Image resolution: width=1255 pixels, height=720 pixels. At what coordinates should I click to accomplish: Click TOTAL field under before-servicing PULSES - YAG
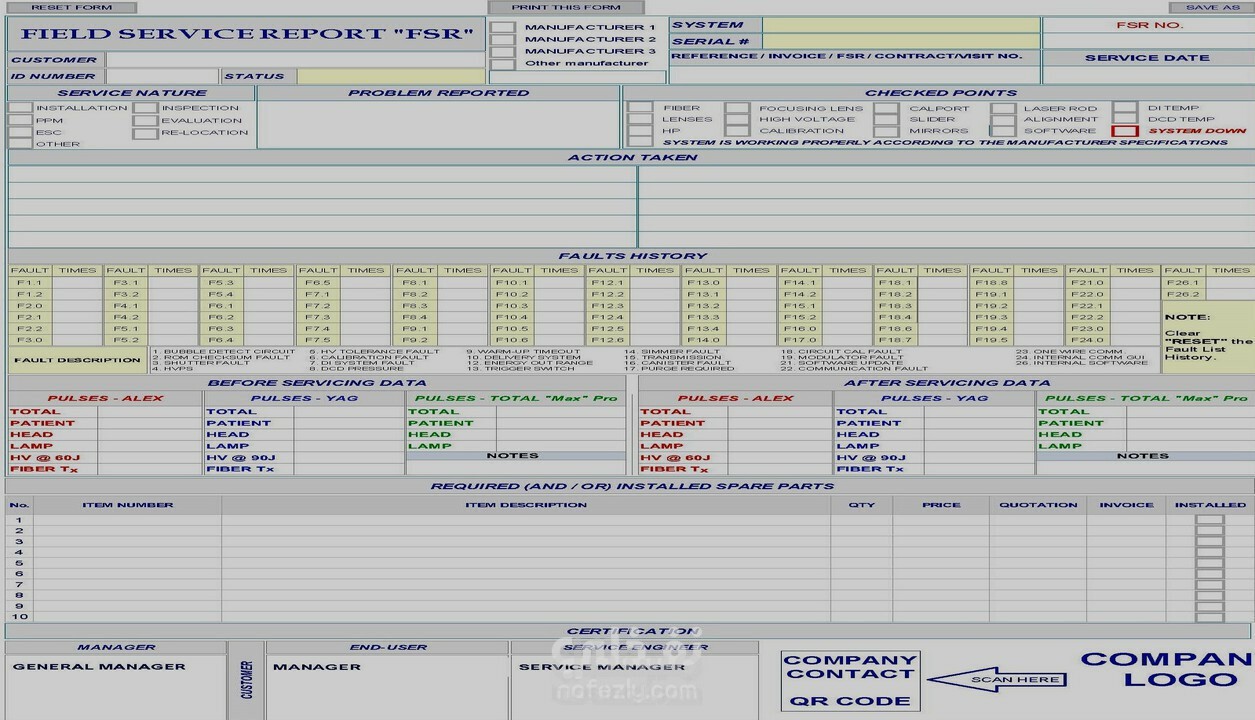pyautogui.click(x=349, y=411)
